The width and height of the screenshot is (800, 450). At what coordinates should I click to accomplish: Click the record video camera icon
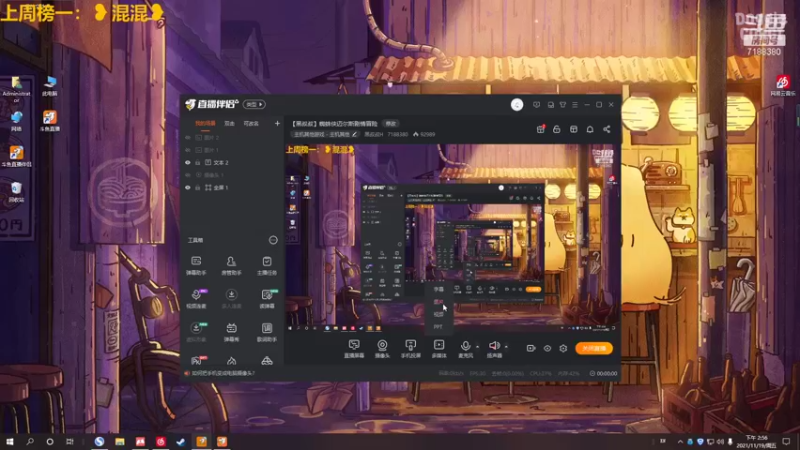[x=531, y=348]
